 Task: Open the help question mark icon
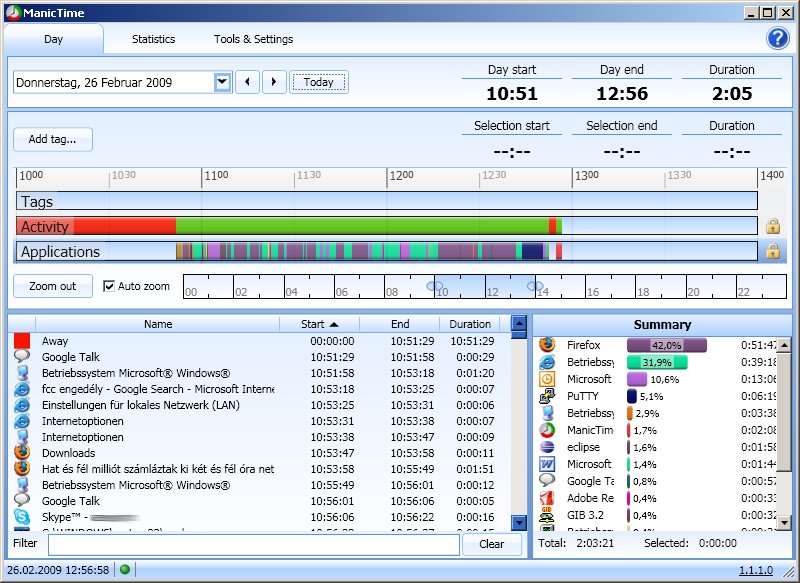tap(778, 38)
